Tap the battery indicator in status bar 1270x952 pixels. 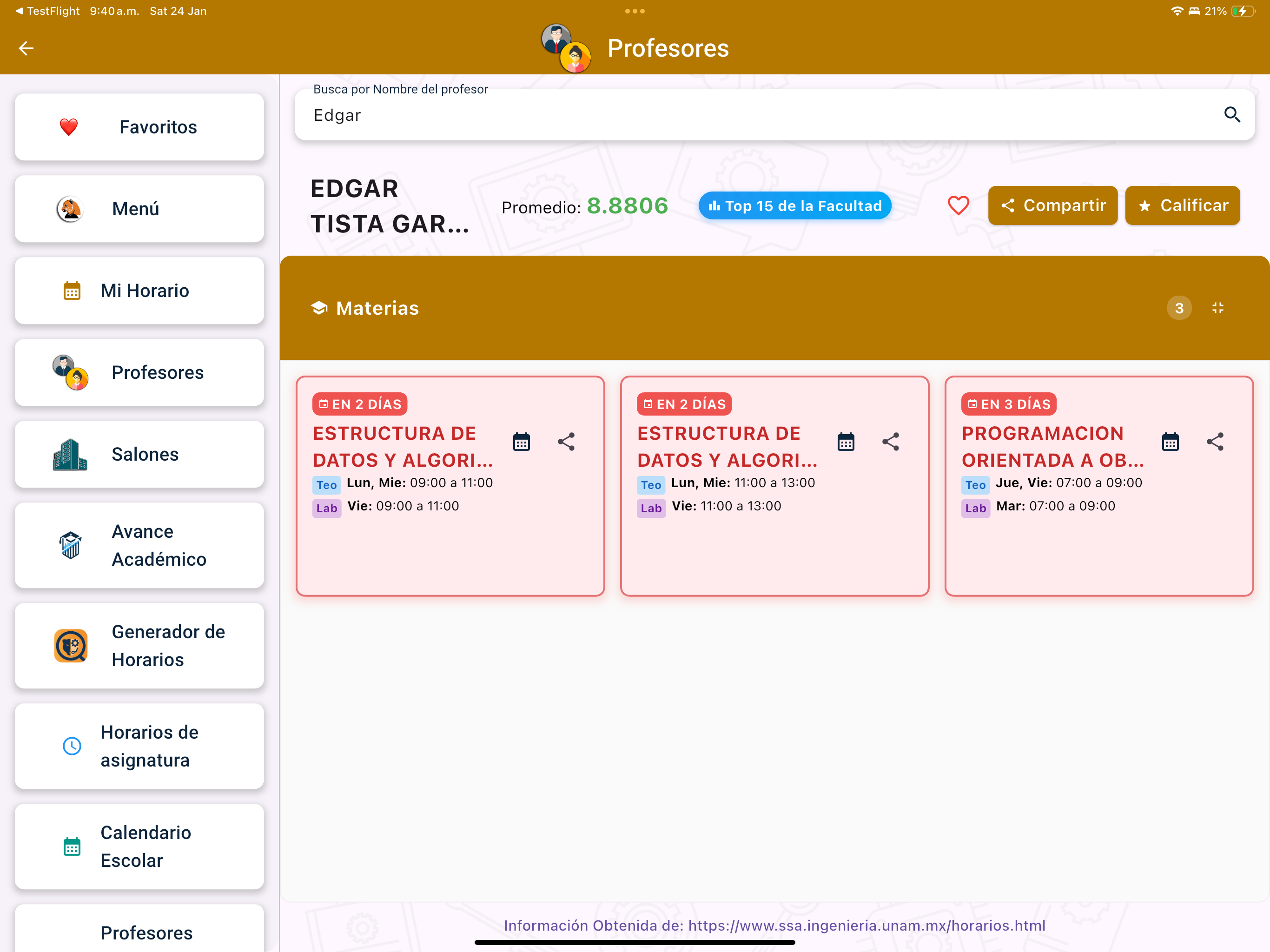click(x=1244, y=11)
